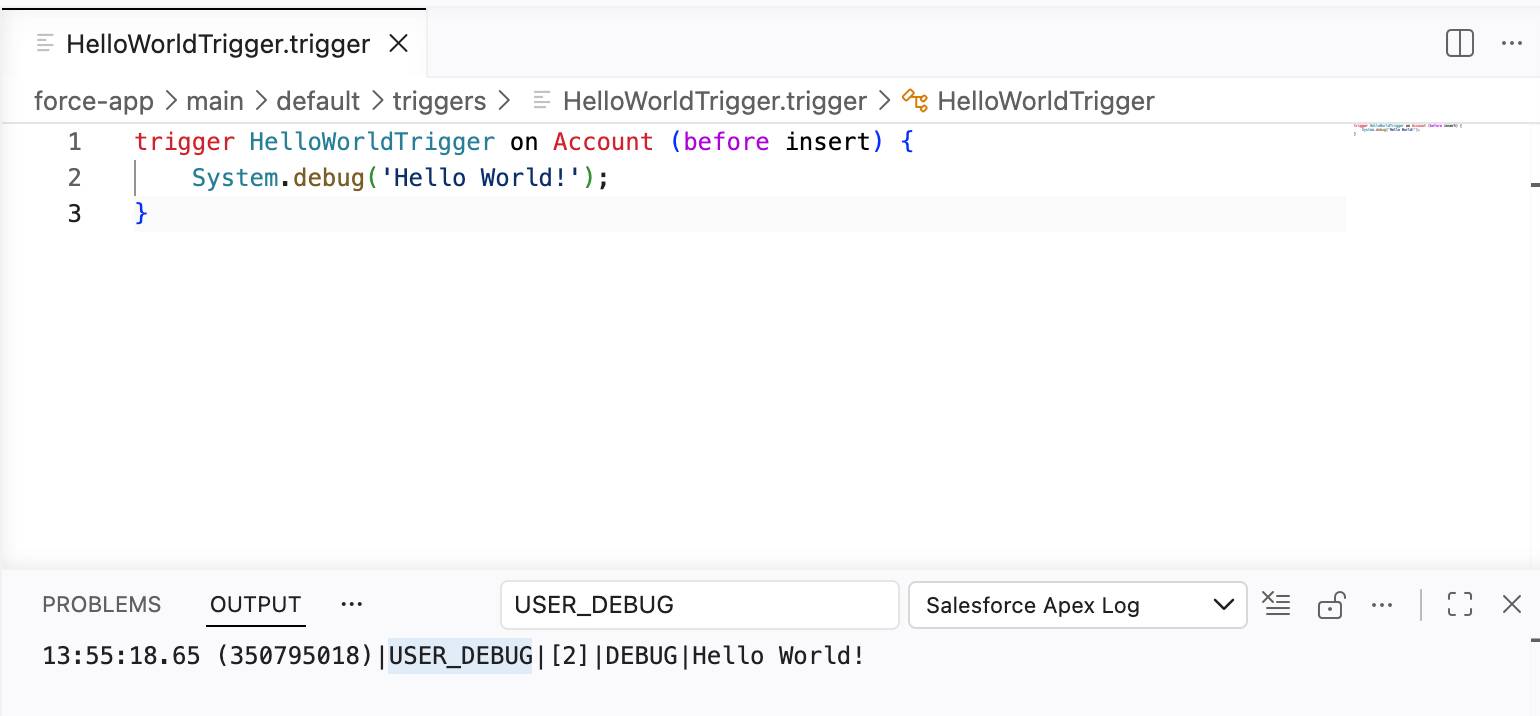This screenshot has width=1540, height=716.
Task: Click the timestamp 13:55:18.65 in output log
Action: [121, 657]
